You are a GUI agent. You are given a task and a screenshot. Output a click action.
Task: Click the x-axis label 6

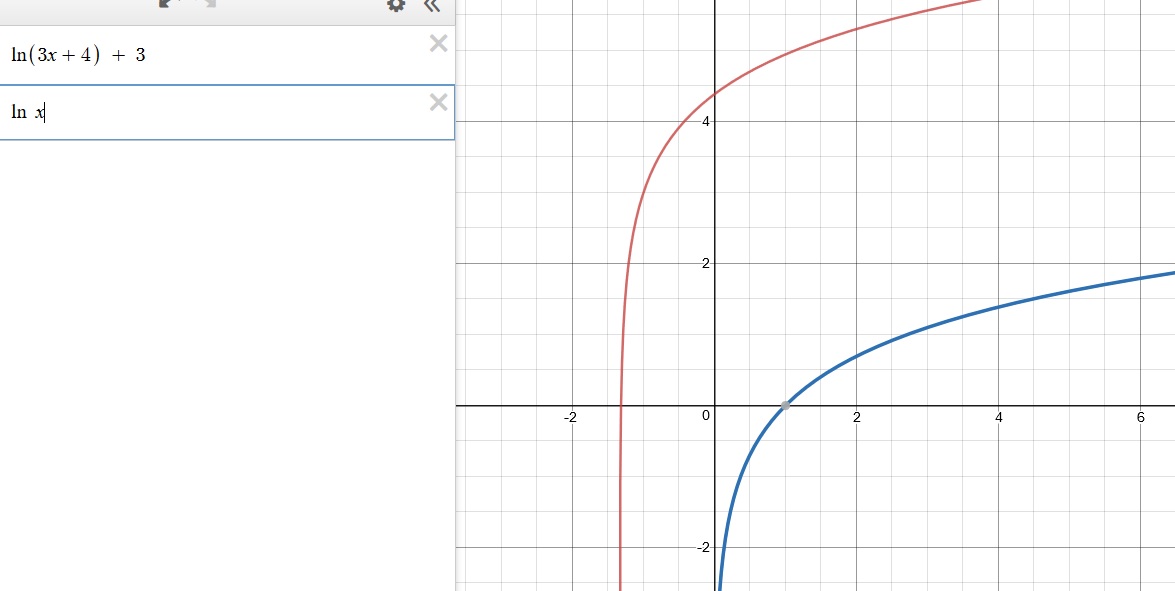pyautogui.click(x=1141, y=418)
